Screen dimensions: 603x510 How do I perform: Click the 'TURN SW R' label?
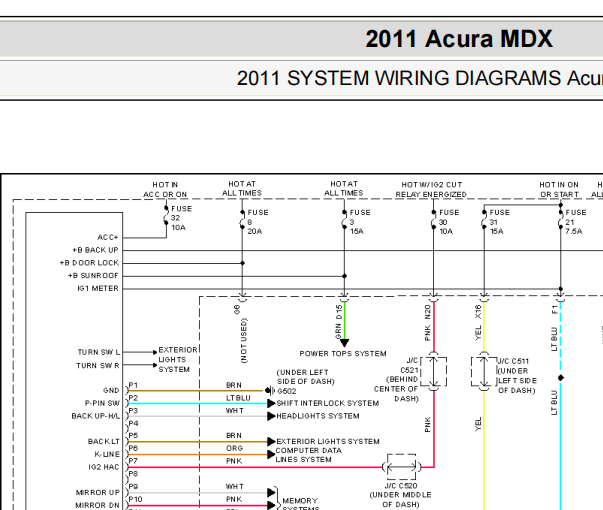[98, 365]
